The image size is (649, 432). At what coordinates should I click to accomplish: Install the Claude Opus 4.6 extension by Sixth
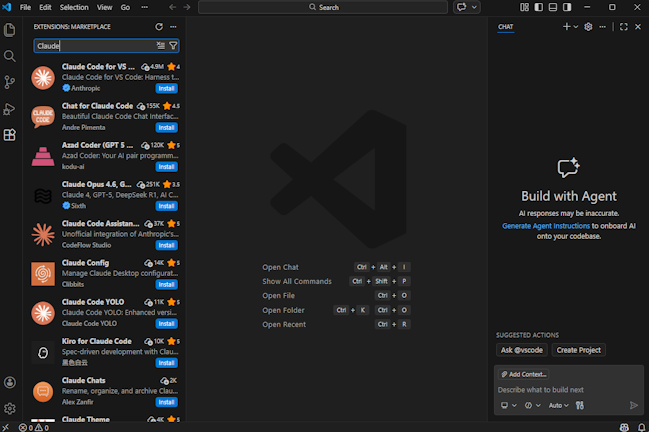[166, 206]
